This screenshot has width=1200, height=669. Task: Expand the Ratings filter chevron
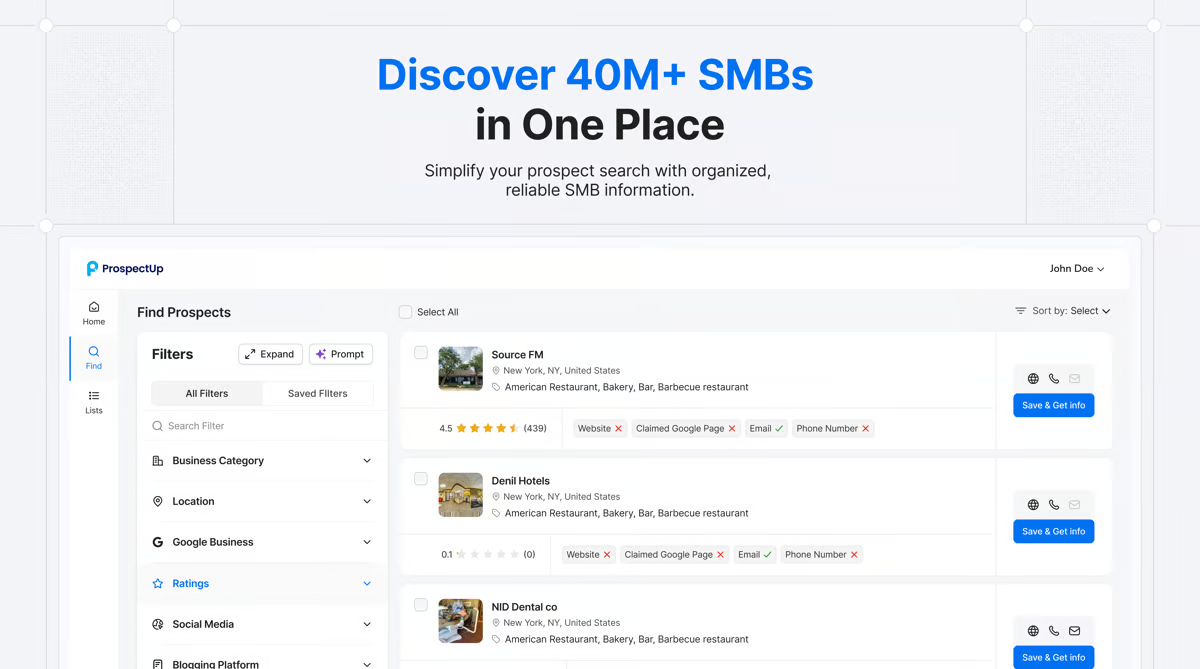[367, 584]
